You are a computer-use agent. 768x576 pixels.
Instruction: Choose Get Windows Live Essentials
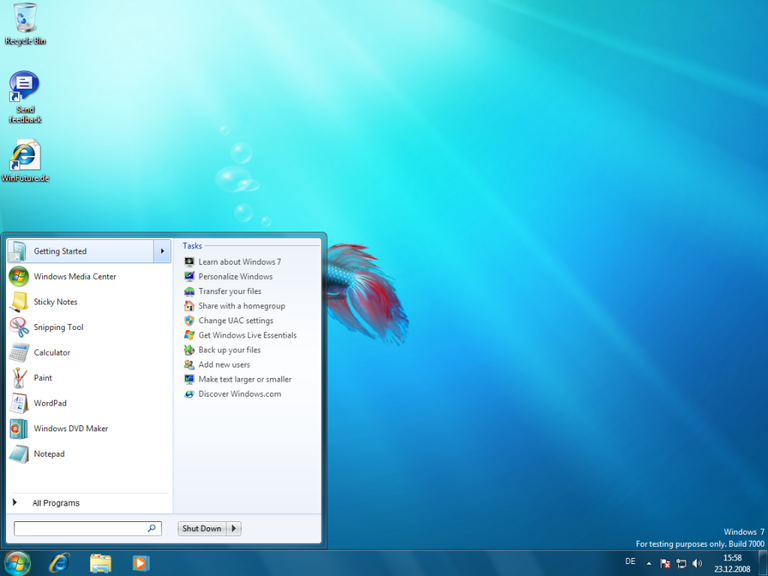pos(240,336)
